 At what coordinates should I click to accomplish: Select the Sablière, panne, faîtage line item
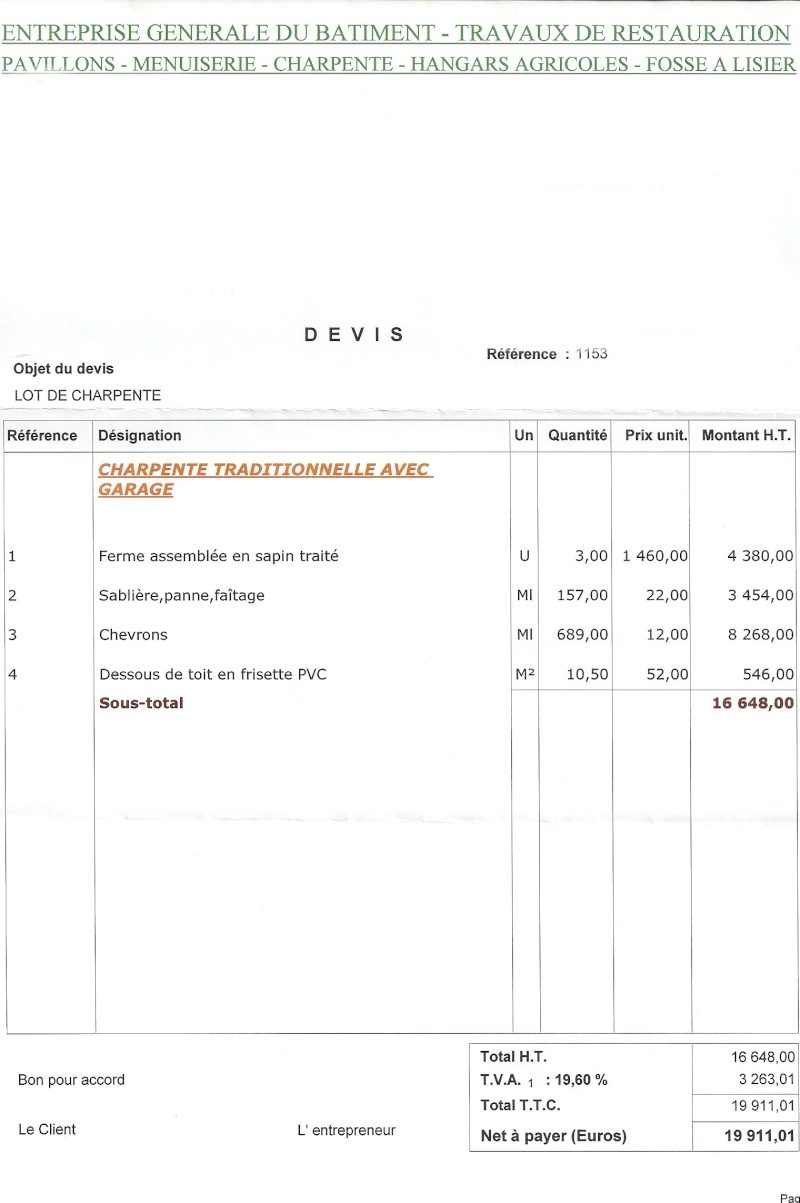[182, 595]
